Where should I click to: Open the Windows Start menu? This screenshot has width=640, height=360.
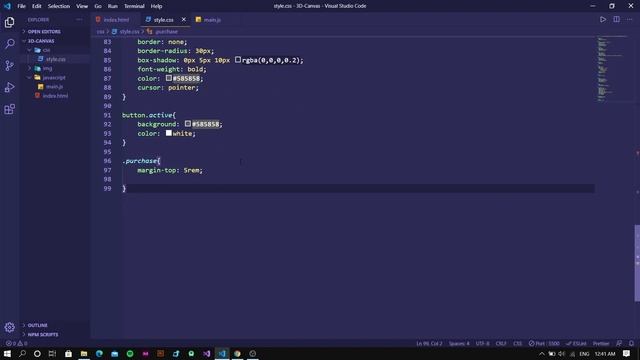pos(7,353)
